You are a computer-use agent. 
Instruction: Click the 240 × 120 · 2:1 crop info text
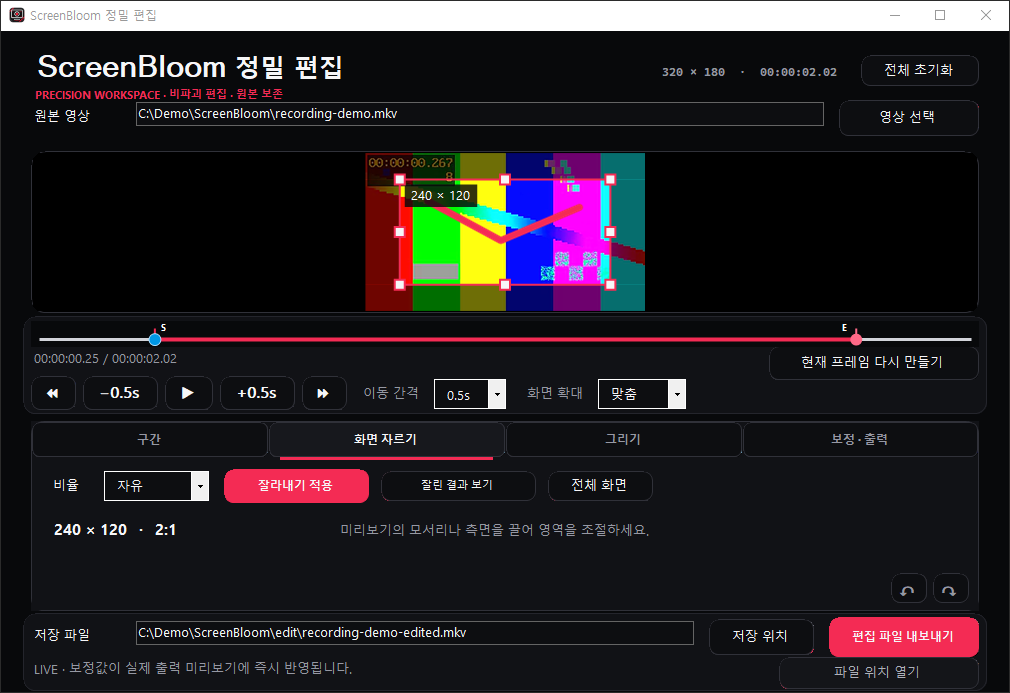click(x=115, y=530)
